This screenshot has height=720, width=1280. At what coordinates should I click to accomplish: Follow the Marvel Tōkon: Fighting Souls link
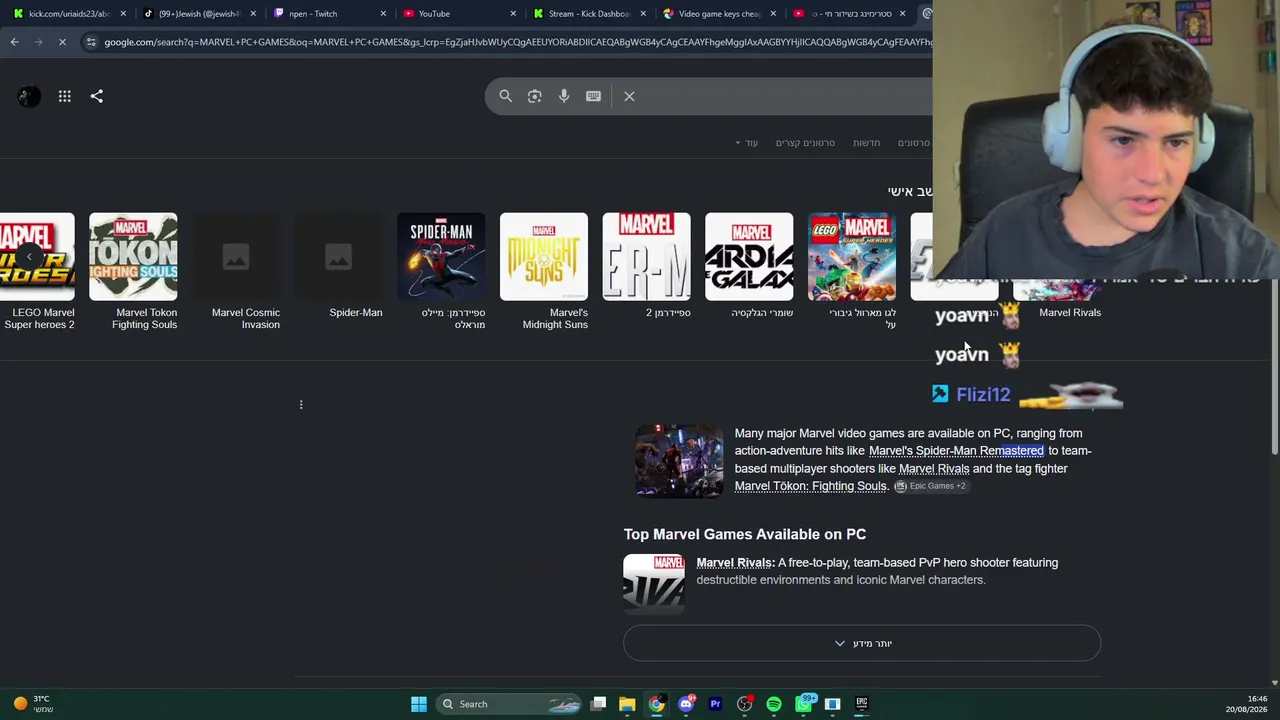coord(811,486)
